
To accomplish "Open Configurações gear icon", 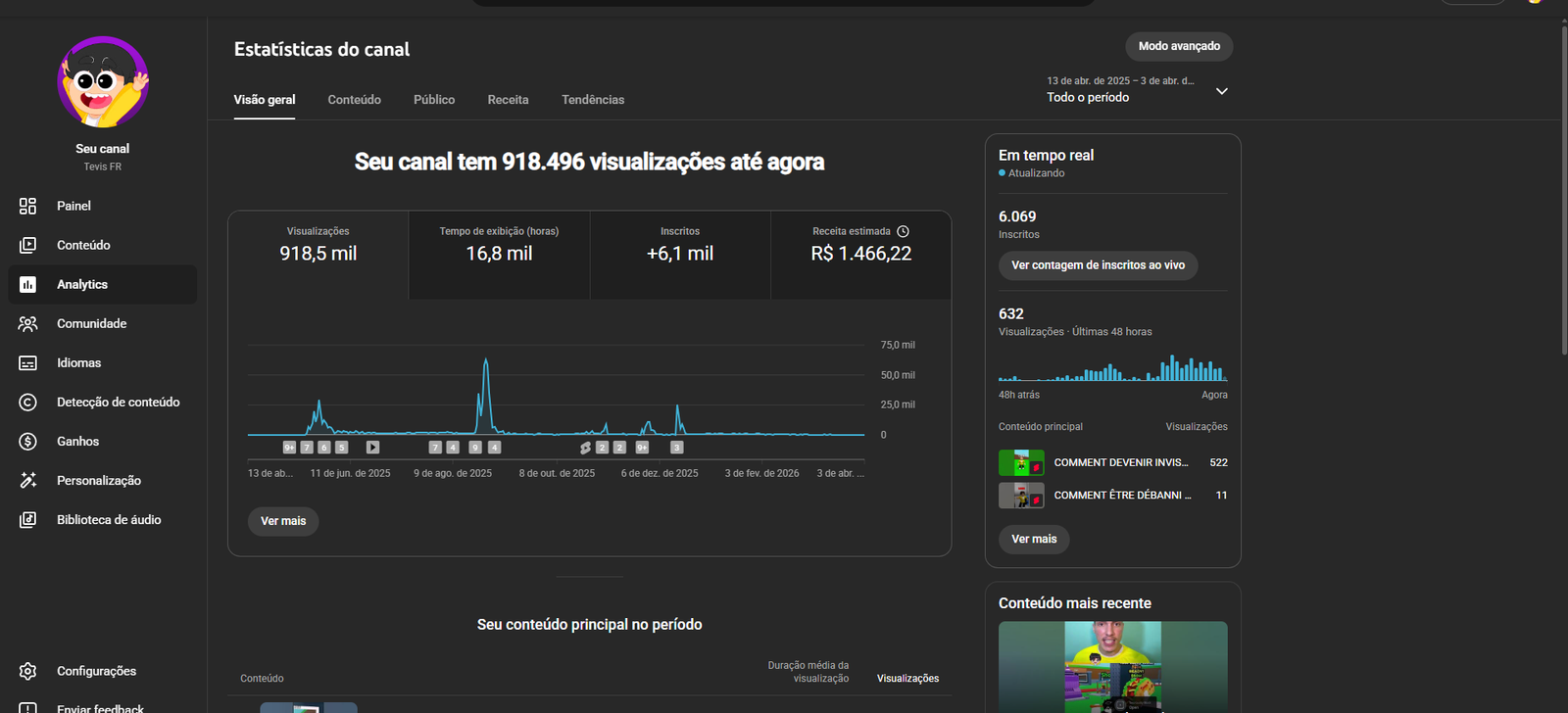I will click(x=27, y=671).
